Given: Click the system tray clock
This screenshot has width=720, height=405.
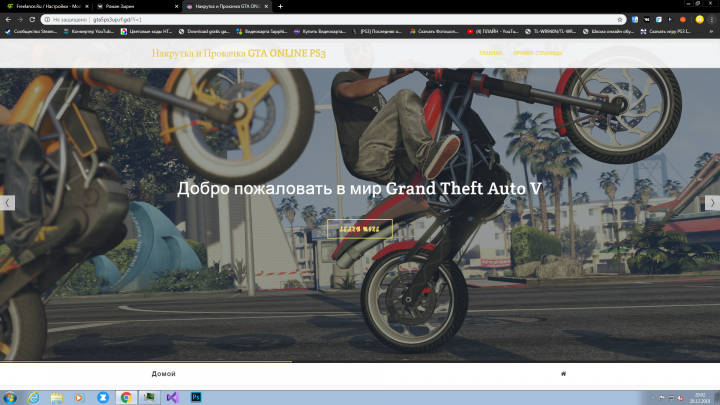Looking at the screenshot, I should pyautogui.click(x=700, y=398).
